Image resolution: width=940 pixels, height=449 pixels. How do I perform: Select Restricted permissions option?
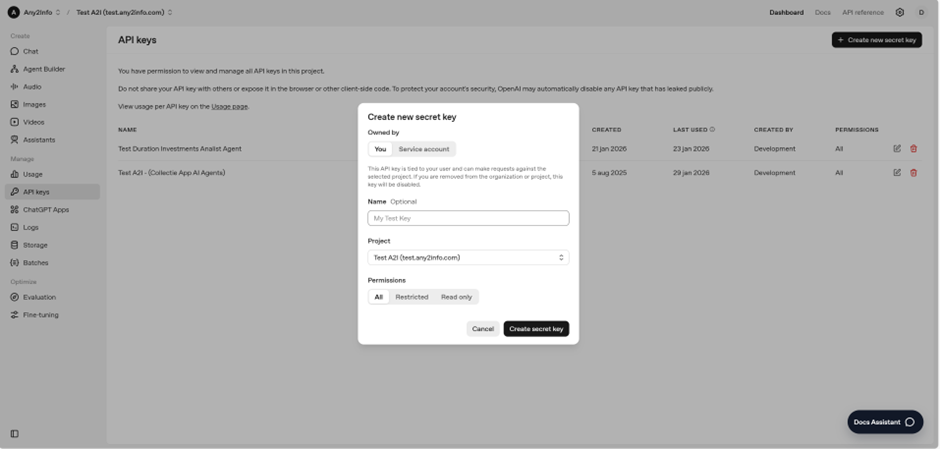coord(411,297)
